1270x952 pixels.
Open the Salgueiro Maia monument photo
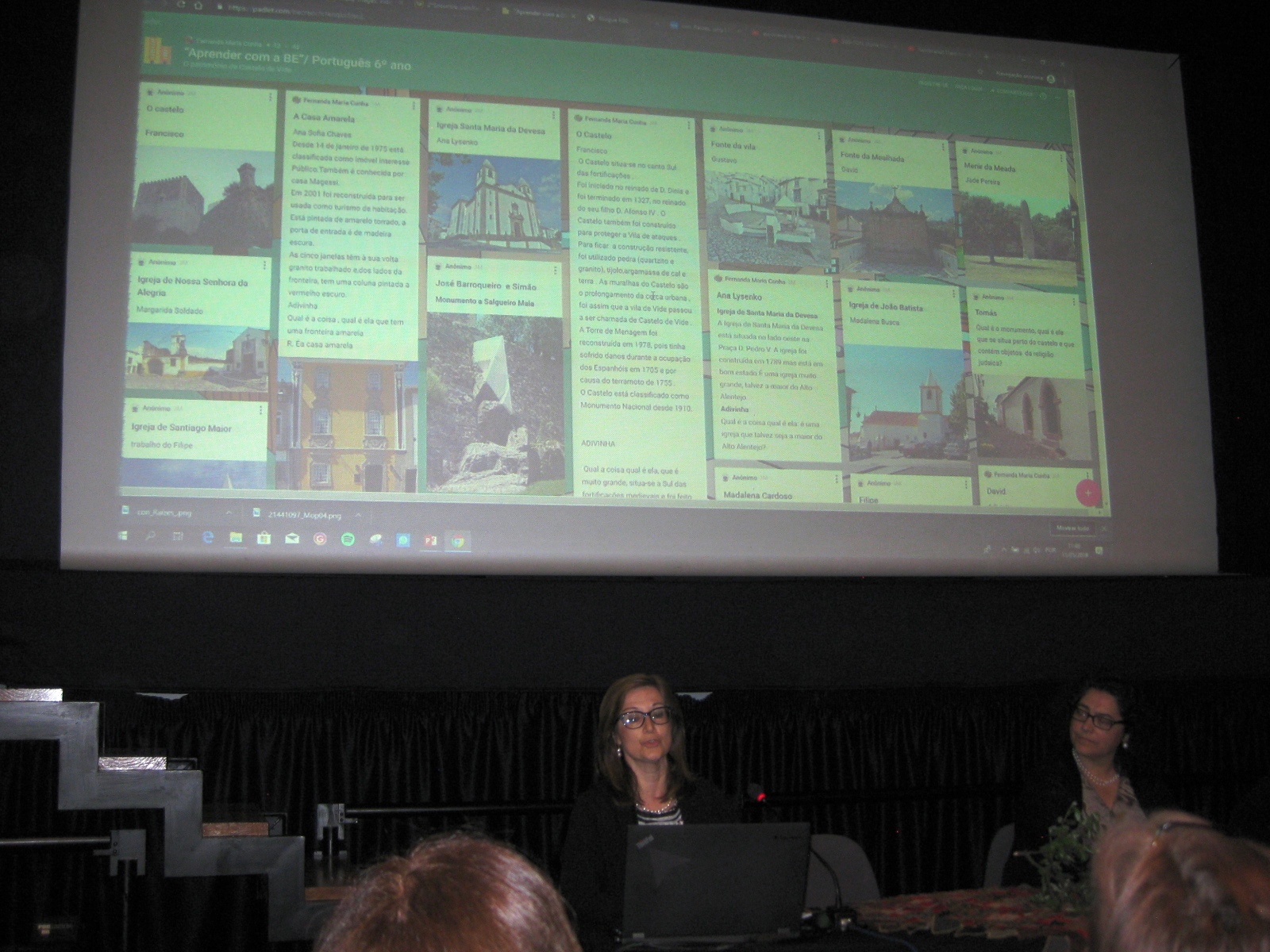(495, 402)
